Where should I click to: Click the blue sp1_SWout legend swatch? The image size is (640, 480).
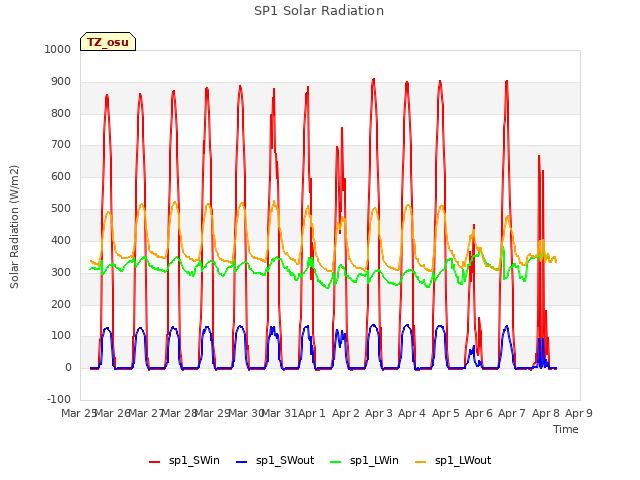[x=242, y=462]
